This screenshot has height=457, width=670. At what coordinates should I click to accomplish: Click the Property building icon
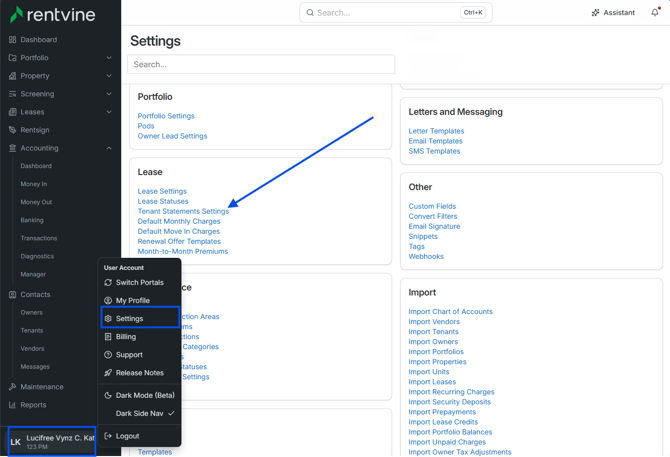pos(12,76)
